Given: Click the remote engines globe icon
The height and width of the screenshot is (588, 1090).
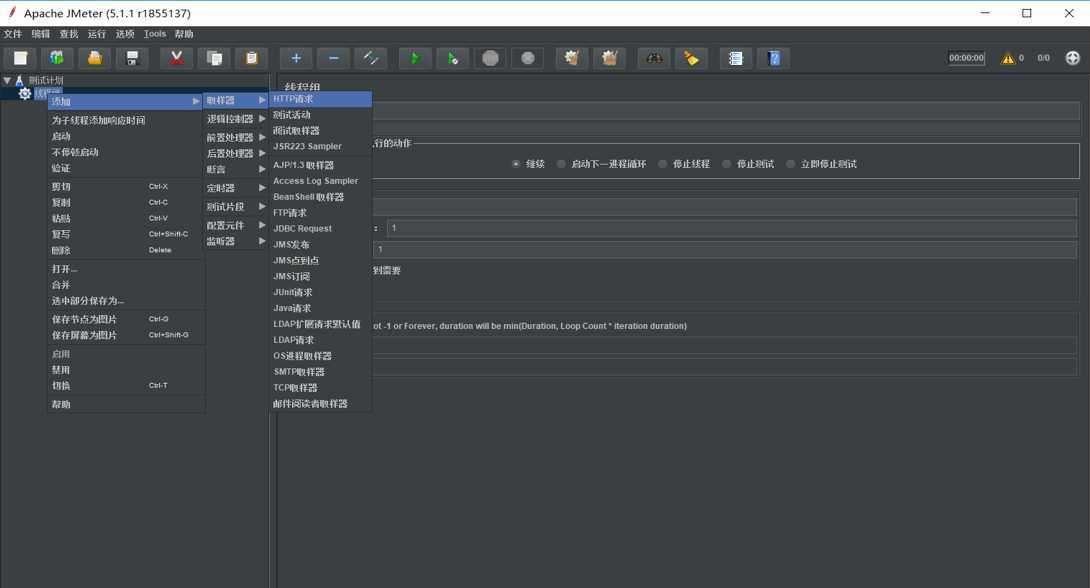Looking at the screenshot, I should [1073, 58].
